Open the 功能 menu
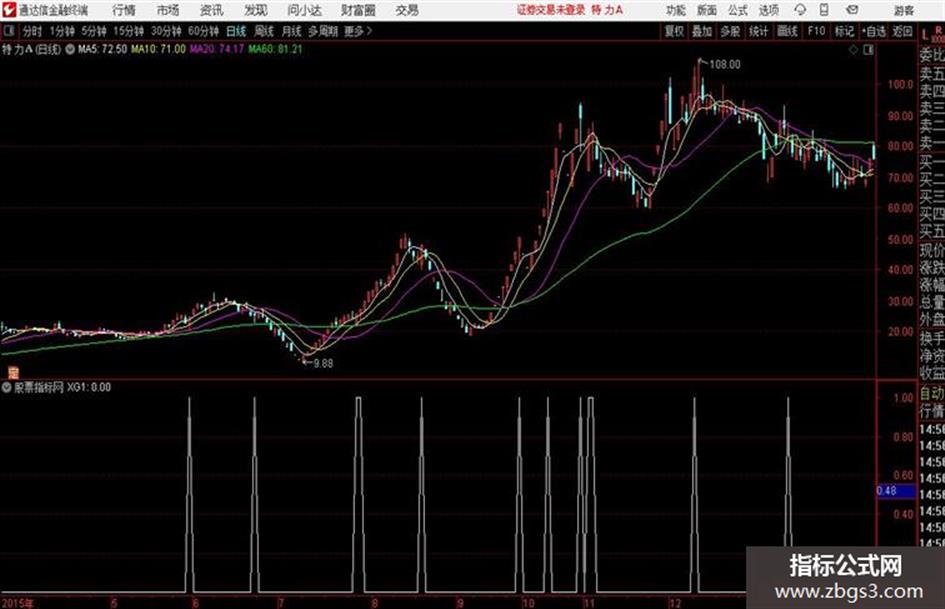 (x=676, y=10)
